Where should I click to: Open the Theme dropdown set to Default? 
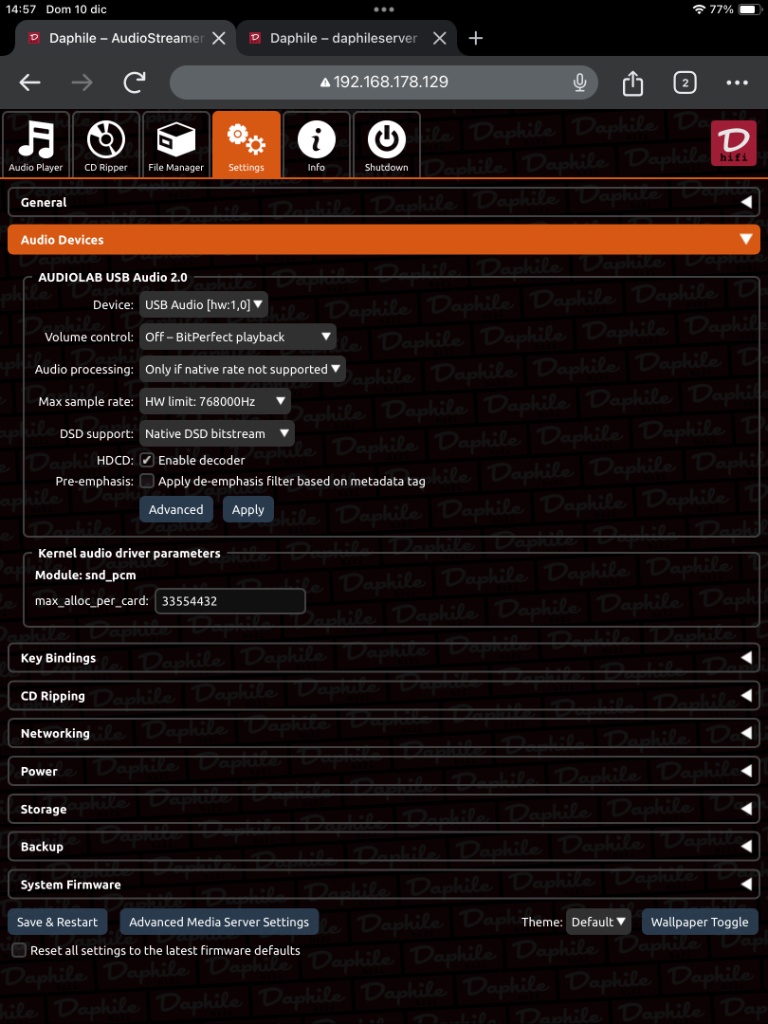click(x=598, y=922)
